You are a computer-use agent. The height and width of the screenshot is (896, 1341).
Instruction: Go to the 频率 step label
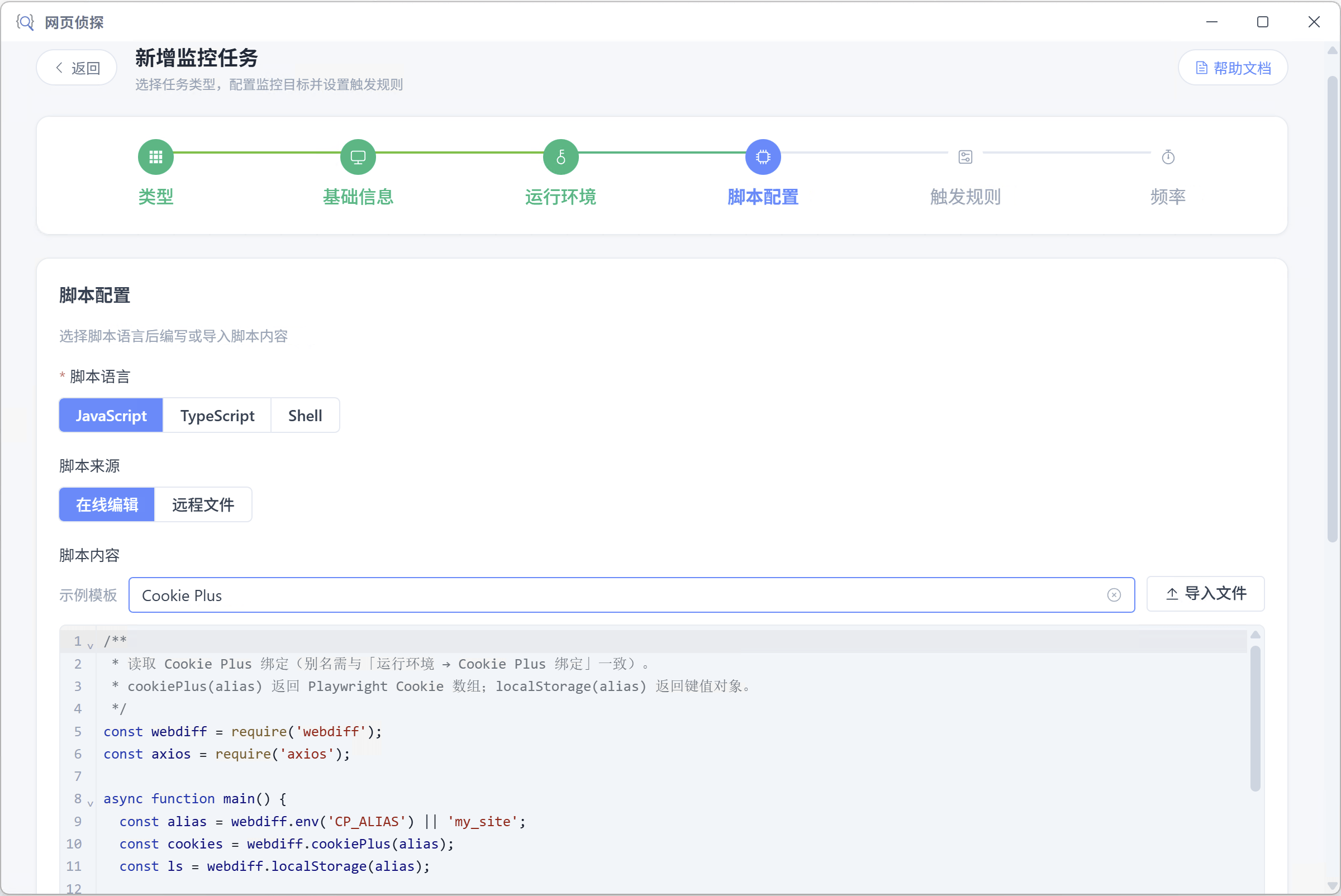1168,197
